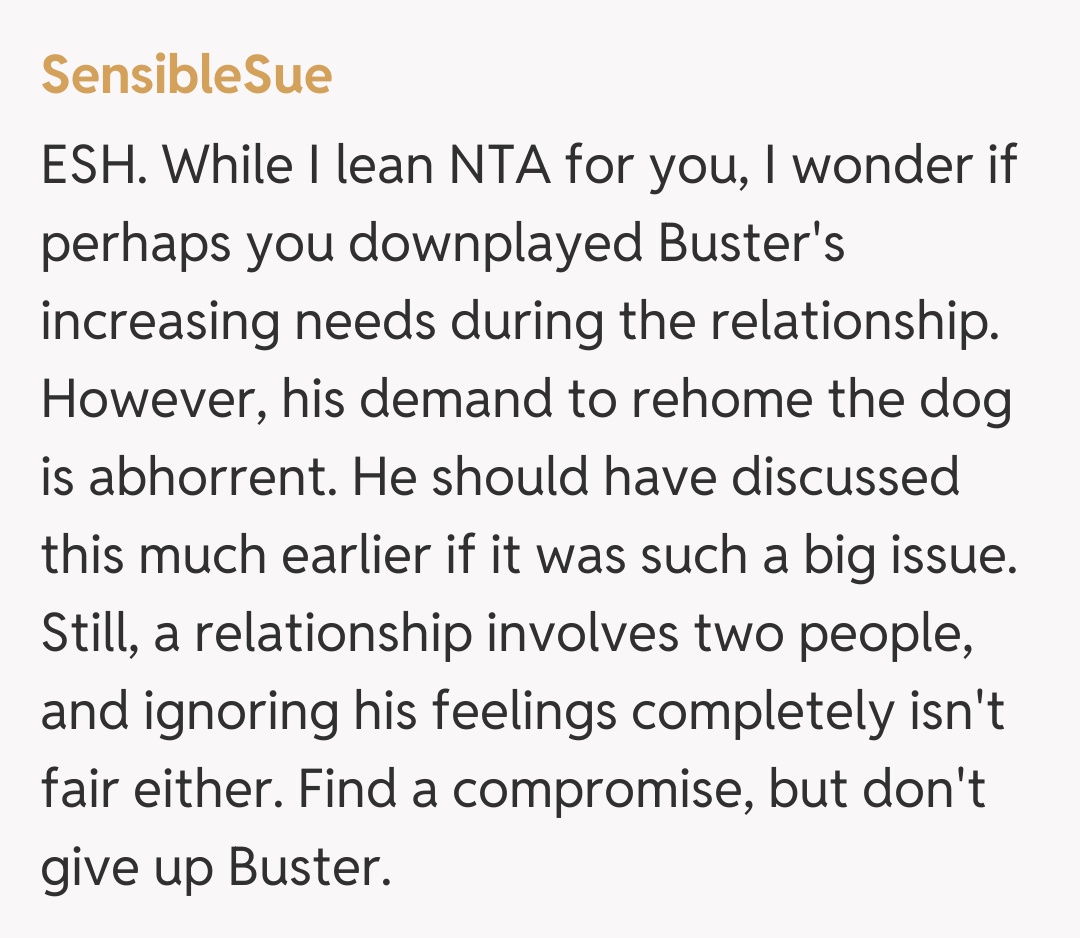Image resolution: width=1080 pixels, height=938 pixels.
Task: Open the SensibleSue user profile
Action: point(186,76)
